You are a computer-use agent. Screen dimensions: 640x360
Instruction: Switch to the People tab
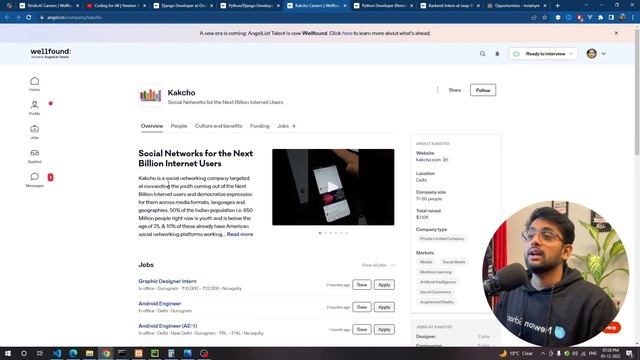pyautogui.click(x=179, y=126)
